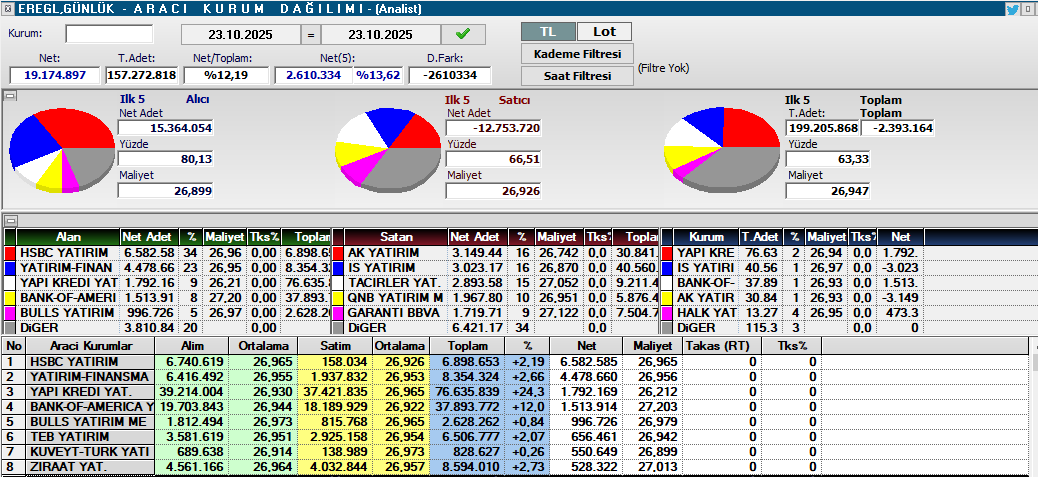
Task: Collapse the pie charts summary panel
Action: (10, 96)
